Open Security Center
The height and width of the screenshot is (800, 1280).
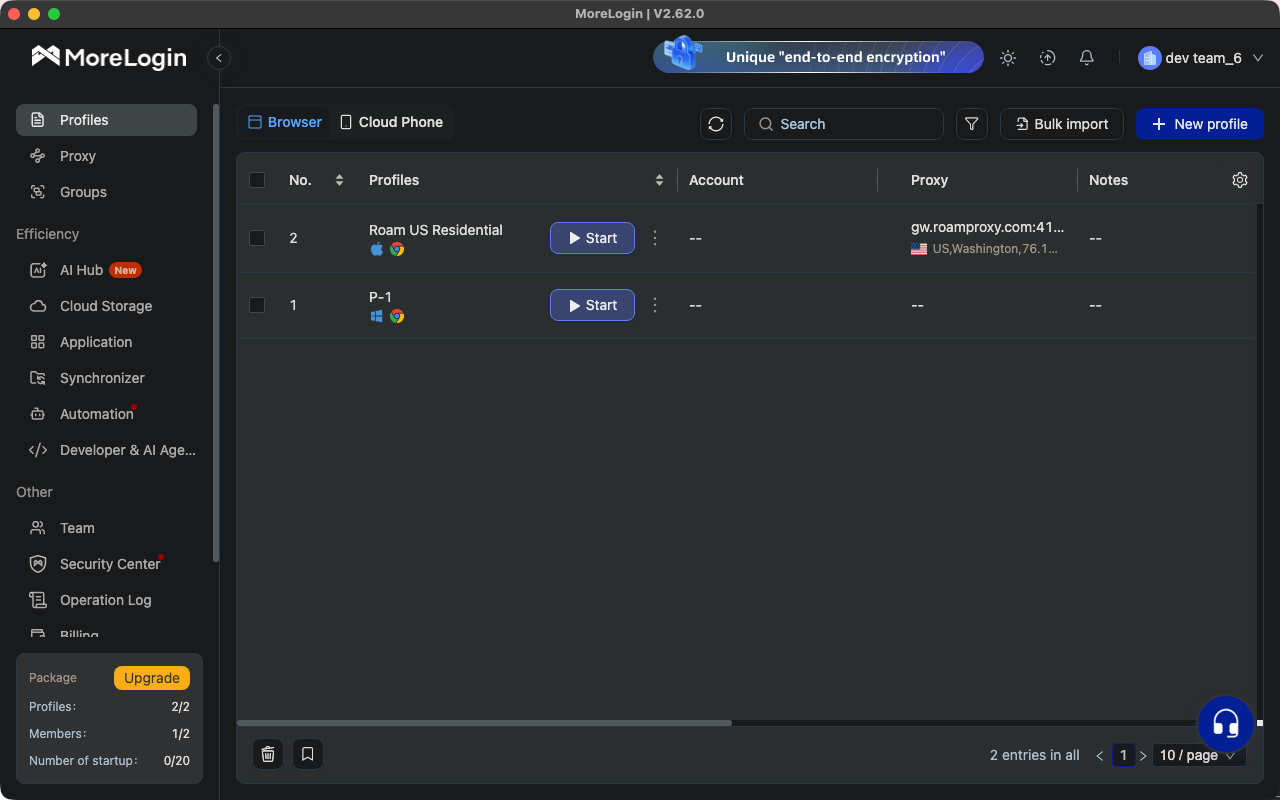tap(106, 564)
